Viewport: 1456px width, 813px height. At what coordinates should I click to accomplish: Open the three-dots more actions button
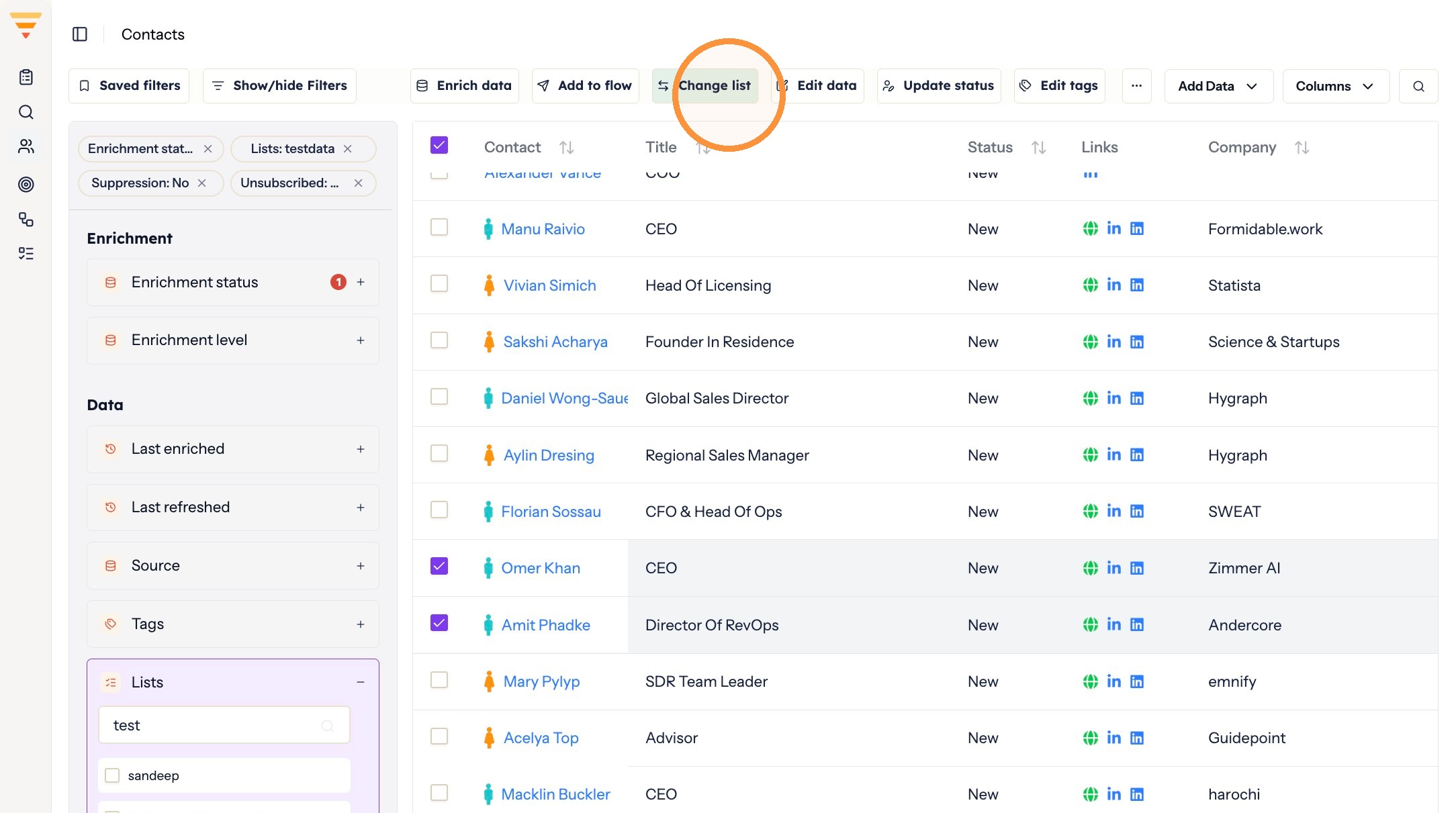pyautogui.click(x=1136, y=86)
